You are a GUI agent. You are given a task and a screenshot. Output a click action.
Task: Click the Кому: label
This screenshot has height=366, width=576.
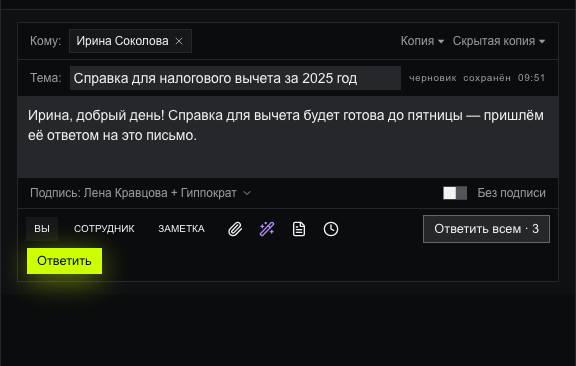click(x=46, y=41)
